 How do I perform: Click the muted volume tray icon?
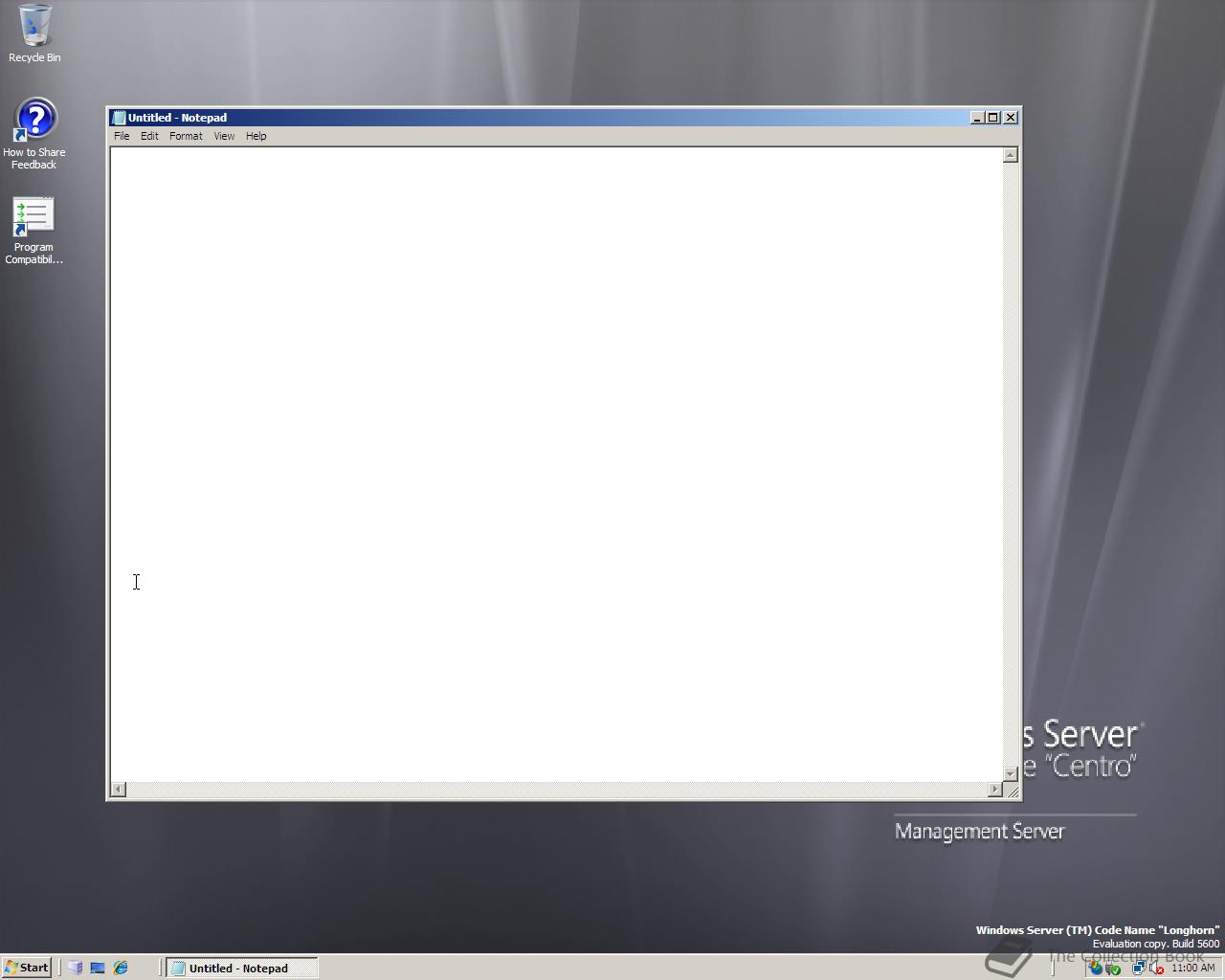[x=1156, y=968]
